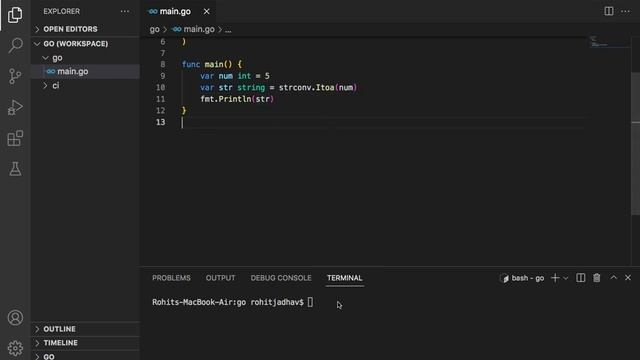Expand the Open Editors section
The width and height of the screenshot is (640, 360).
point(85,29)
